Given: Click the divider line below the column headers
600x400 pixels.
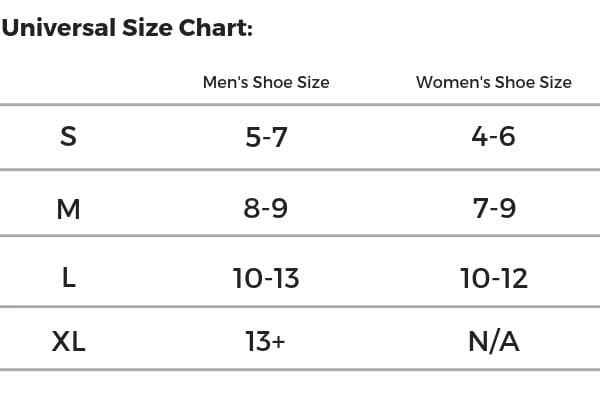Looking at the screenshot, I should click(x=300, y=104).
